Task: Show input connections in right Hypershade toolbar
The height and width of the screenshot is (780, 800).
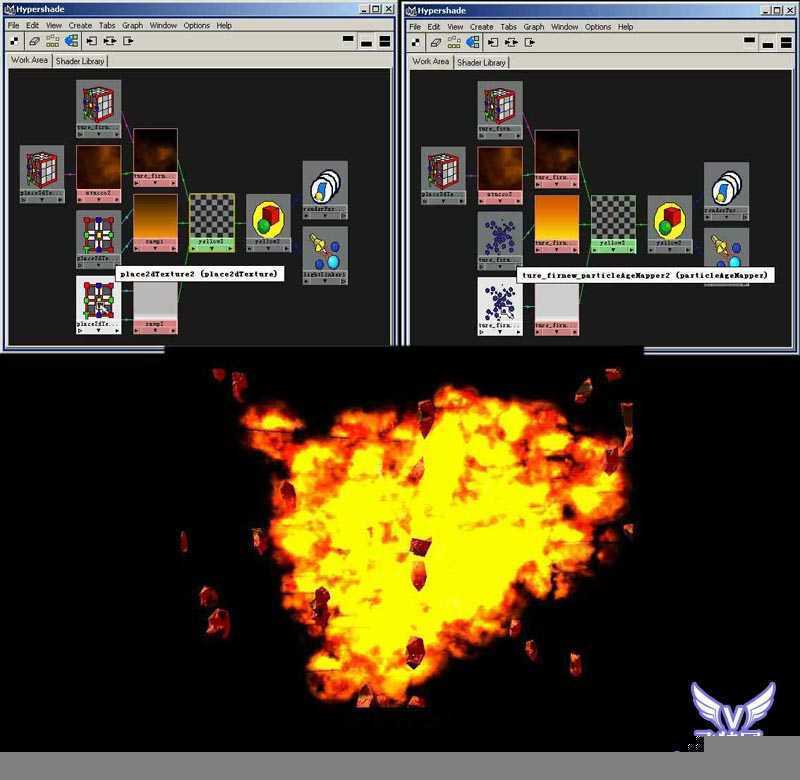Action: click(x=493, y=43)
